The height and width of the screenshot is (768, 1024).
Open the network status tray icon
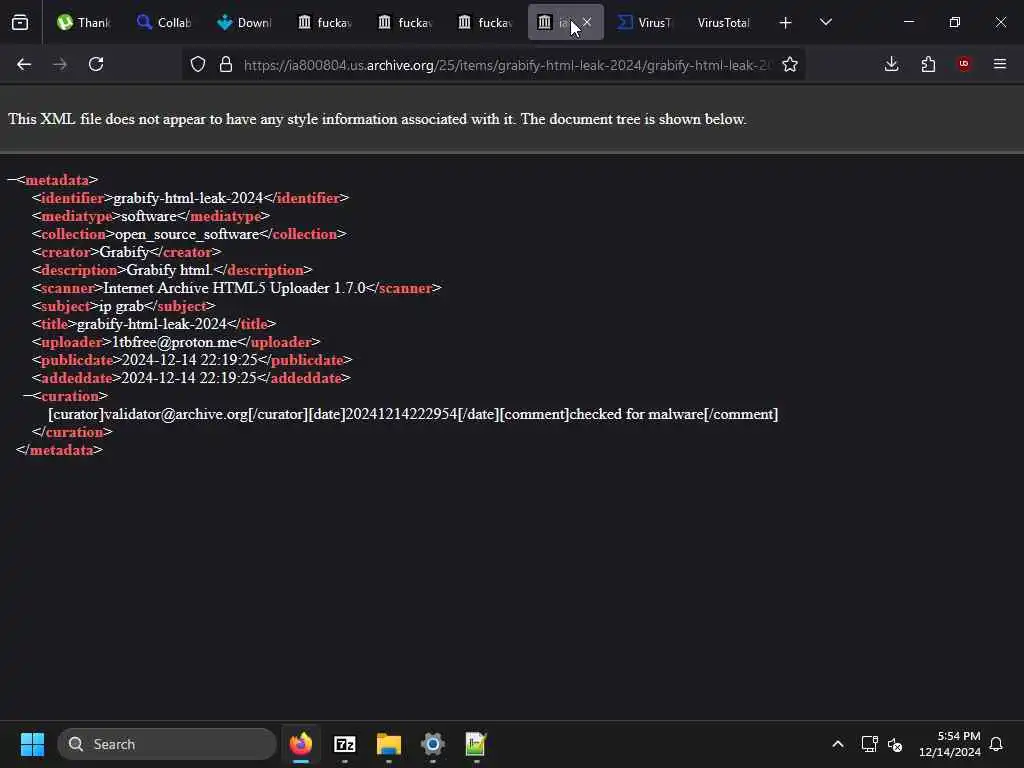(869, 744)
